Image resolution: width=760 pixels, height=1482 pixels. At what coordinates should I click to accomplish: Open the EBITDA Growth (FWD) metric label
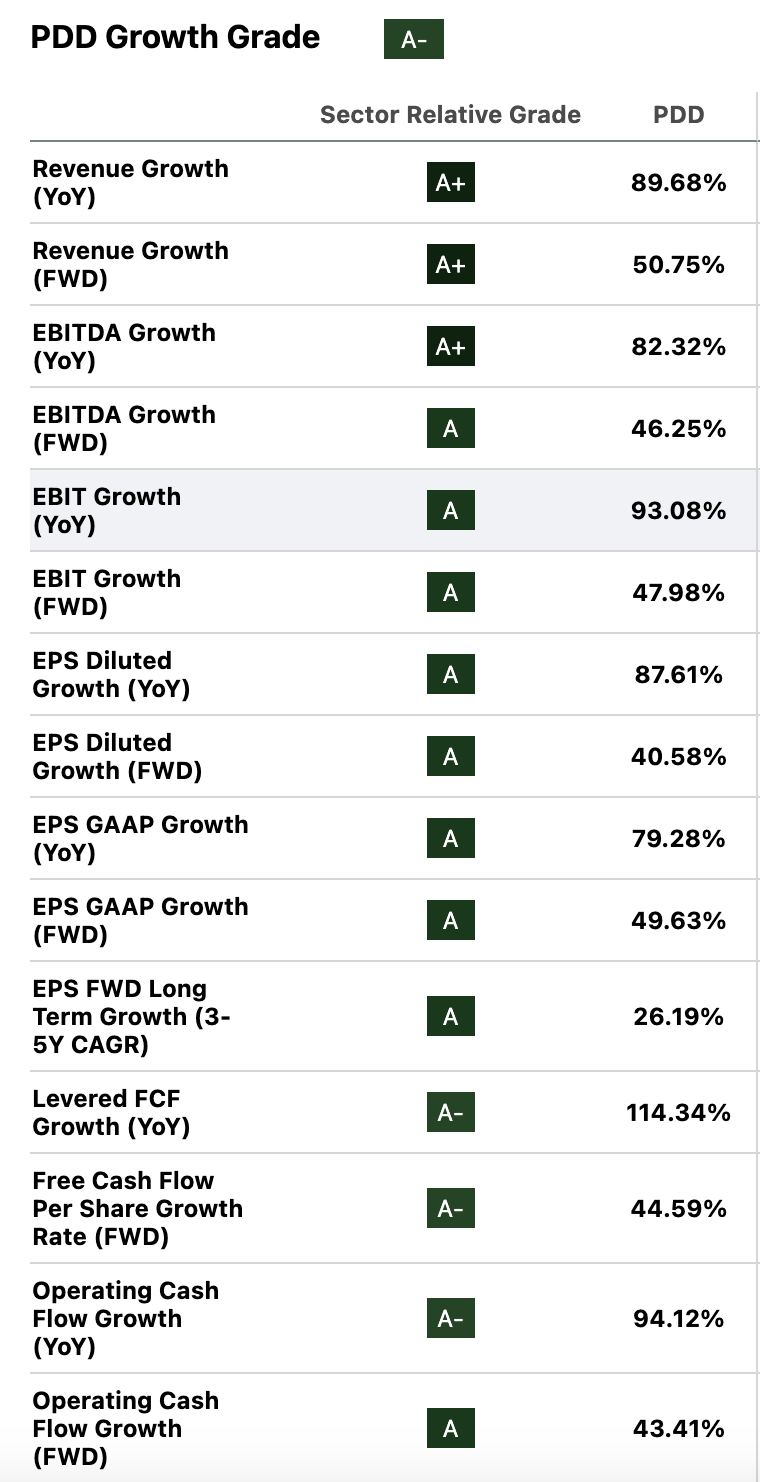[x=124, y=429]
